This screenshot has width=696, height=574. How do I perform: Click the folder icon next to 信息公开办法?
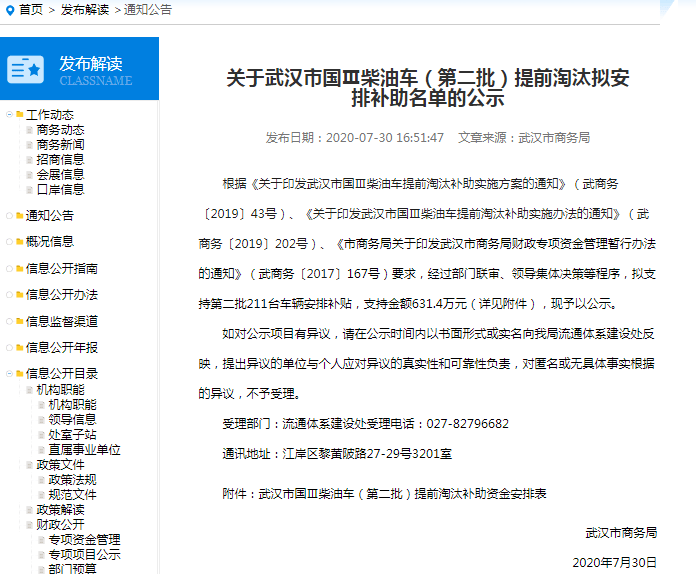[19, 295]
